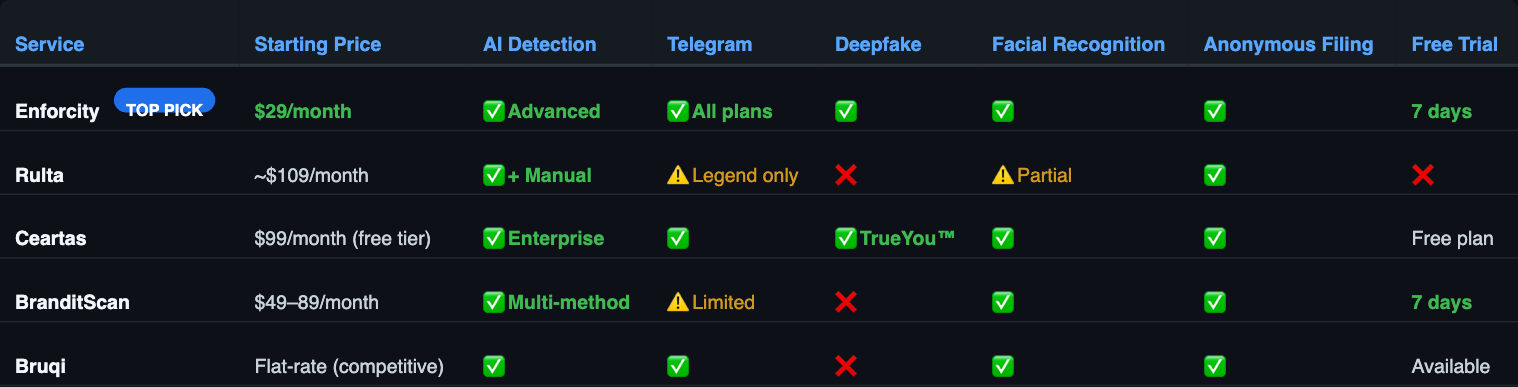
Task: Click the green check next to TrueYou™
Action: 846,238
